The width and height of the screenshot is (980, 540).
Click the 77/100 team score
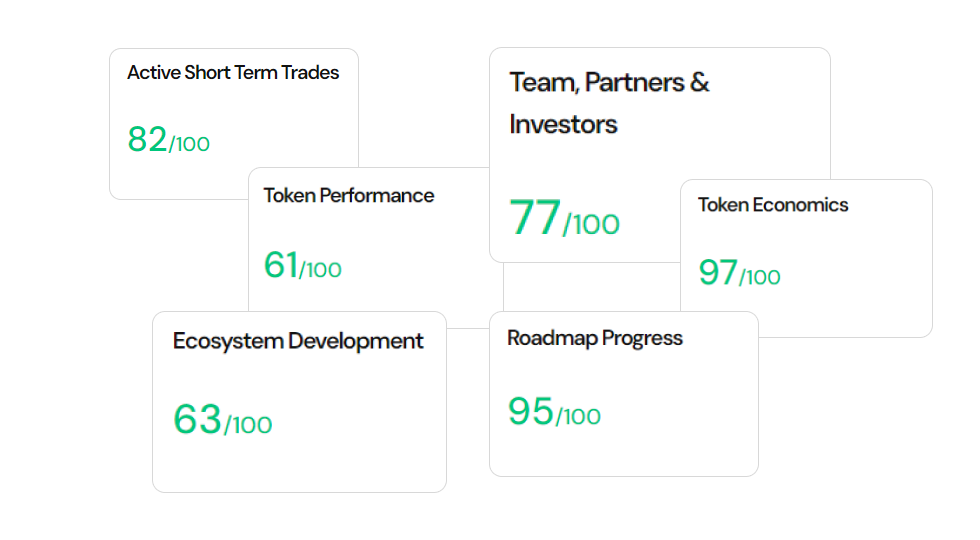coord(564,218)
